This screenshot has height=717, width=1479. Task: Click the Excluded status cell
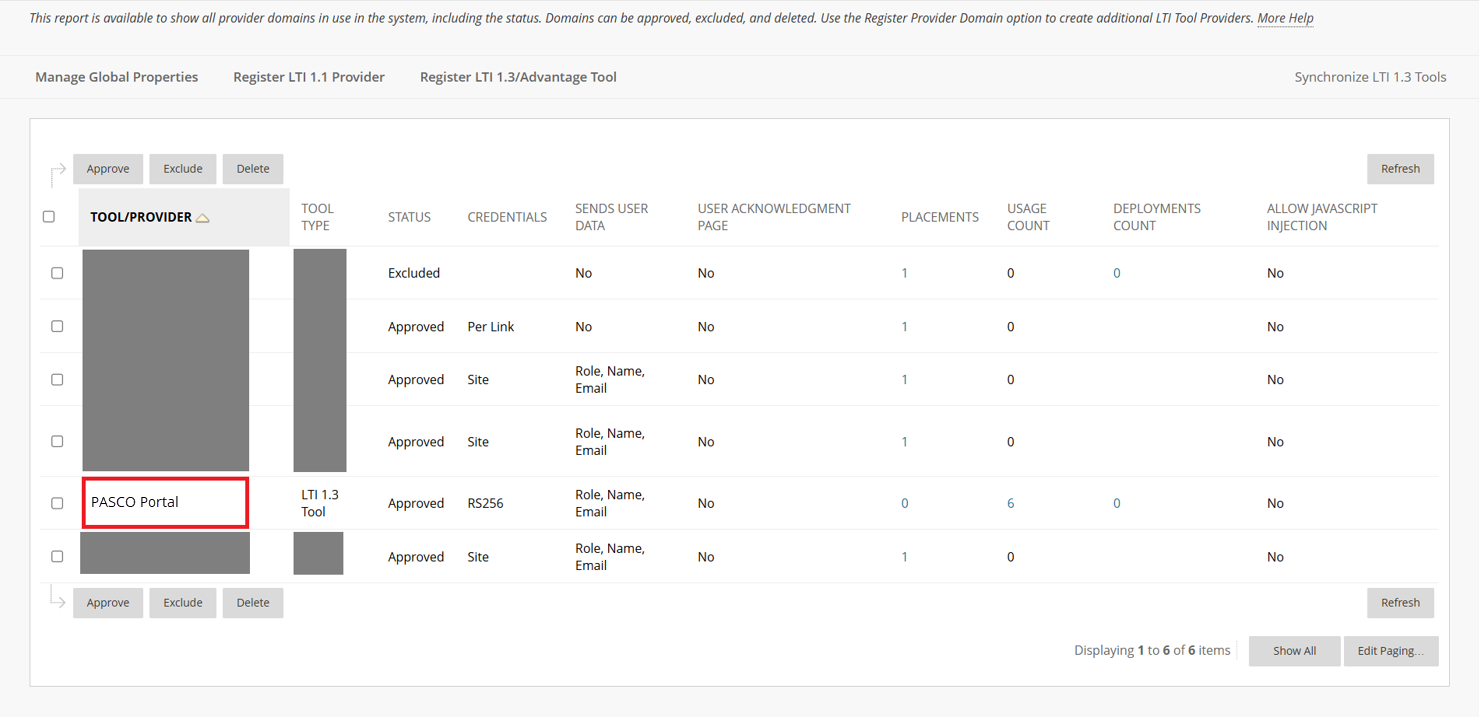tap(414, 273)
